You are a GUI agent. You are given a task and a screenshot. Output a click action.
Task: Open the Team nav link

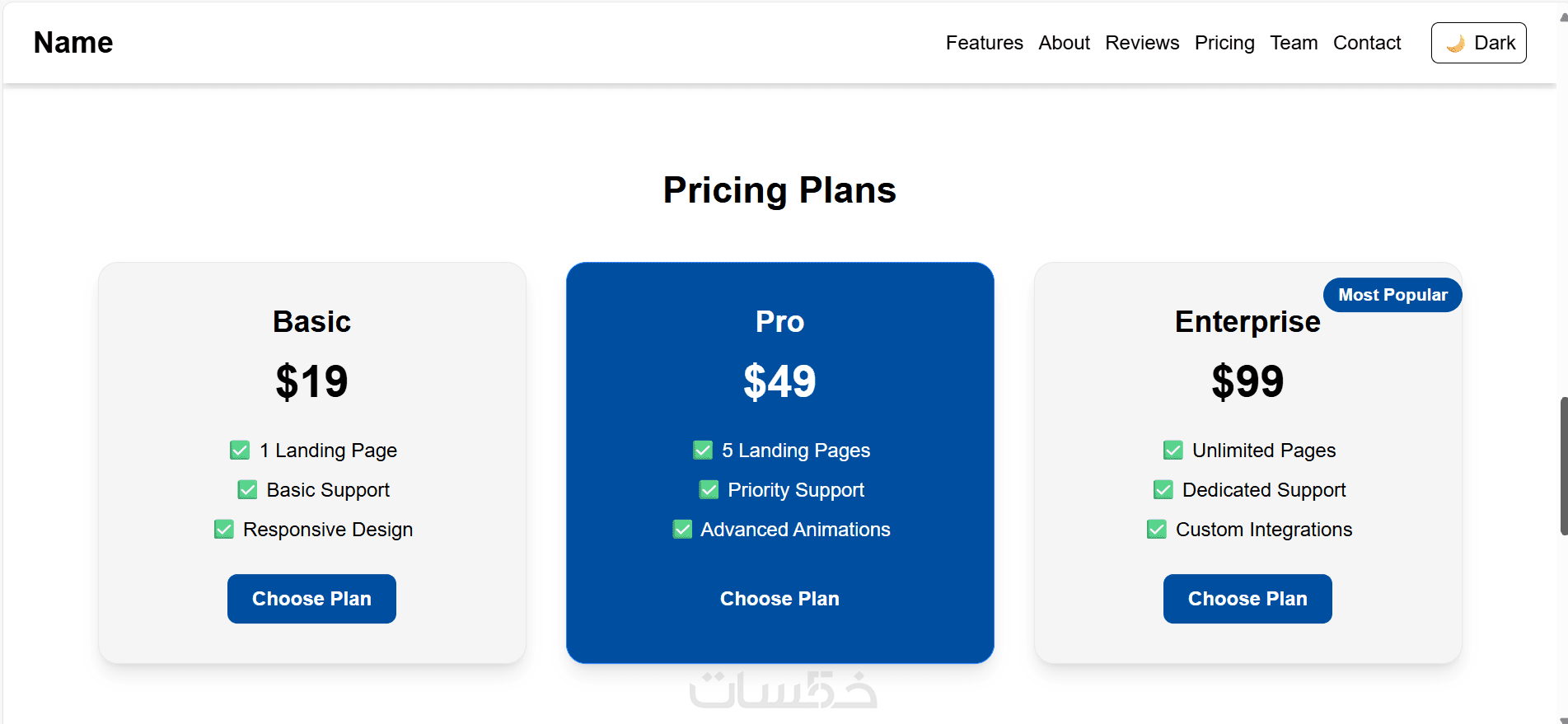point(1294,43)
